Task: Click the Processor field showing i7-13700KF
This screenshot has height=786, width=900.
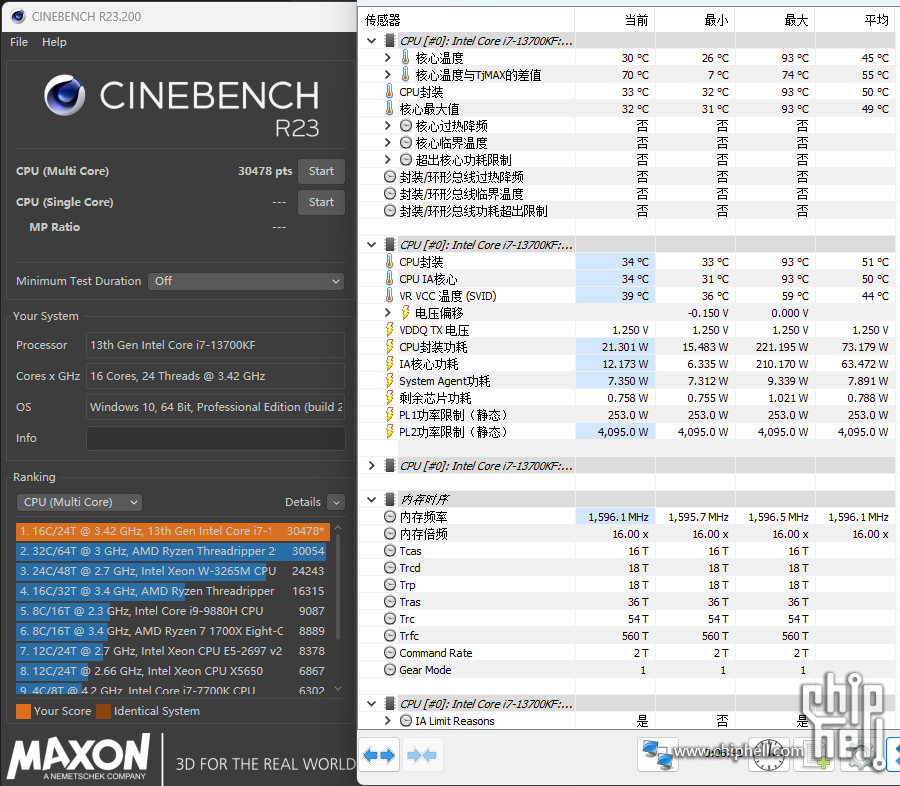Action: 216,345
